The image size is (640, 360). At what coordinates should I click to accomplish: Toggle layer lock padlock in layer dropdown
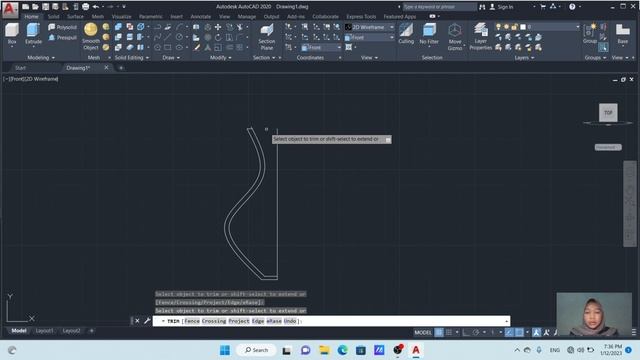[x=514, y=27]
